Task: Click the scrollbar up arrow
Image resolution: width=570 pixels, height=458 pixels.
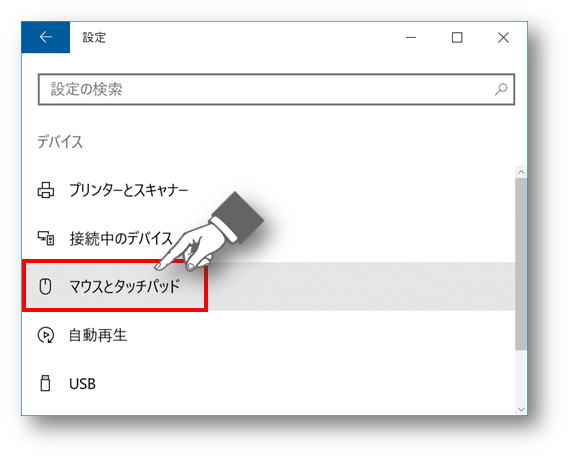Action: click(521, 172)
